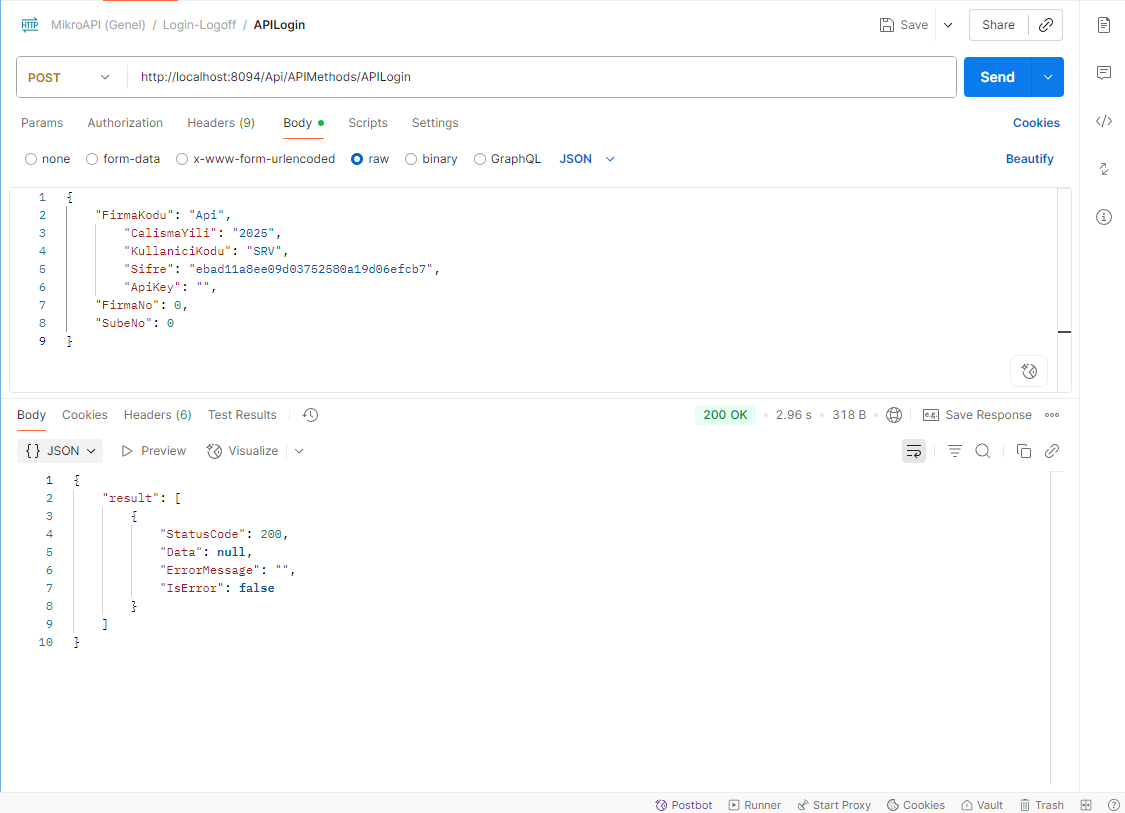This screenshot has width=1125, height=813.
Task: Open the Comments sidebar icon
Action: (1103, 72)
